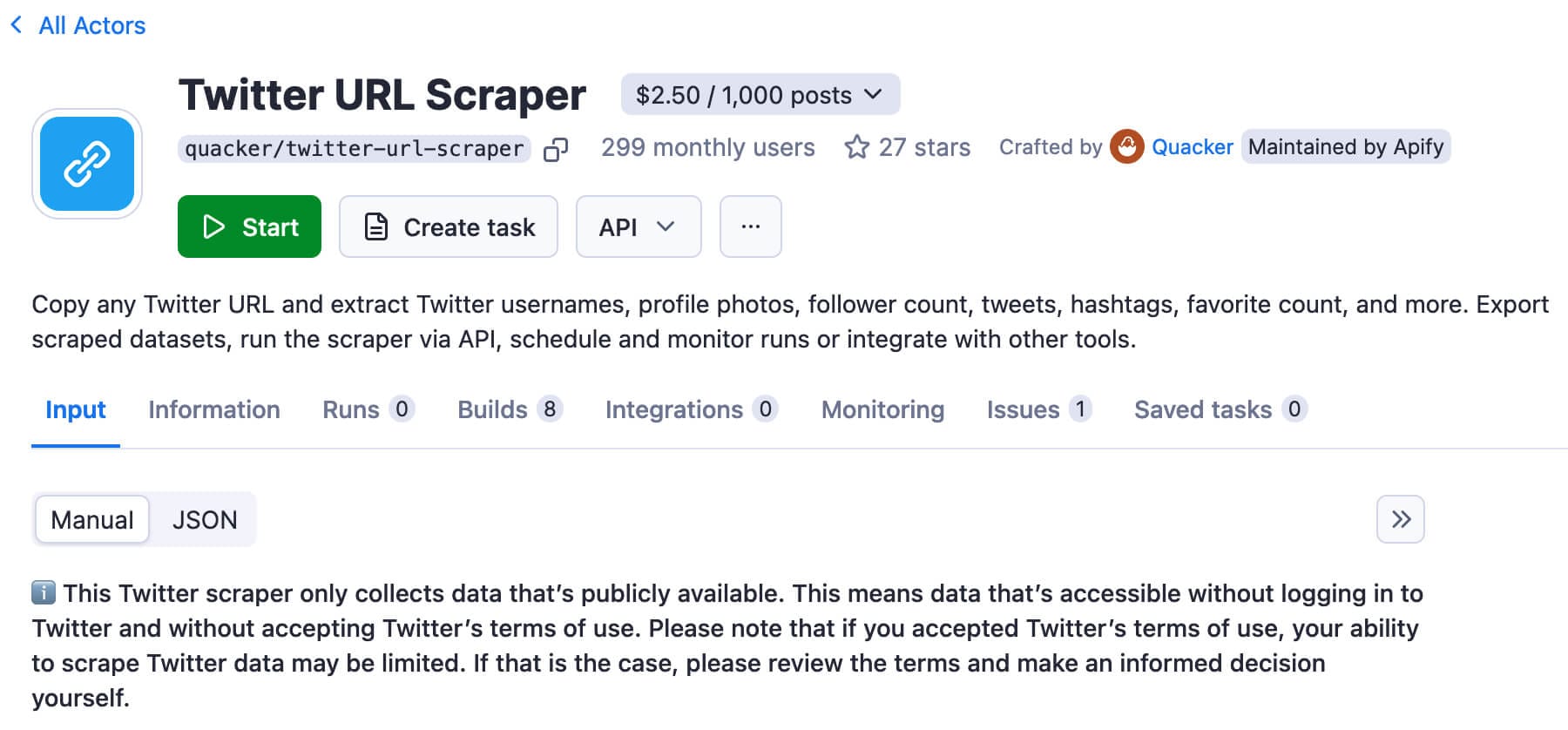The height and width of the screenshot is (730, 1568).
Task: Select the Manual input mode
Action: (x=91, y=519)
